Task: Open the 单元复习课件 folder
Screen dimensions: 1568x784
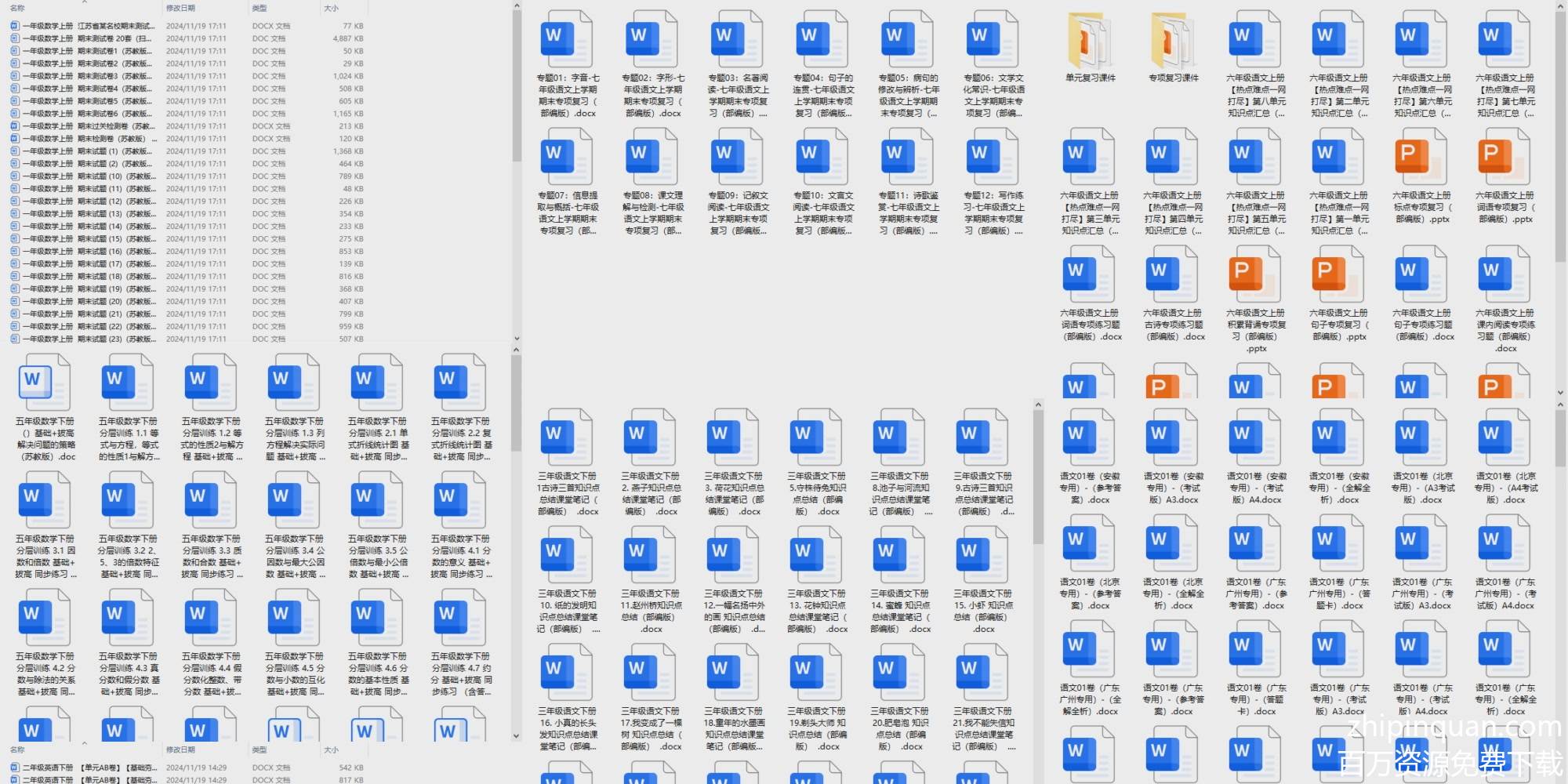Action: click(x=1090, y=41)
